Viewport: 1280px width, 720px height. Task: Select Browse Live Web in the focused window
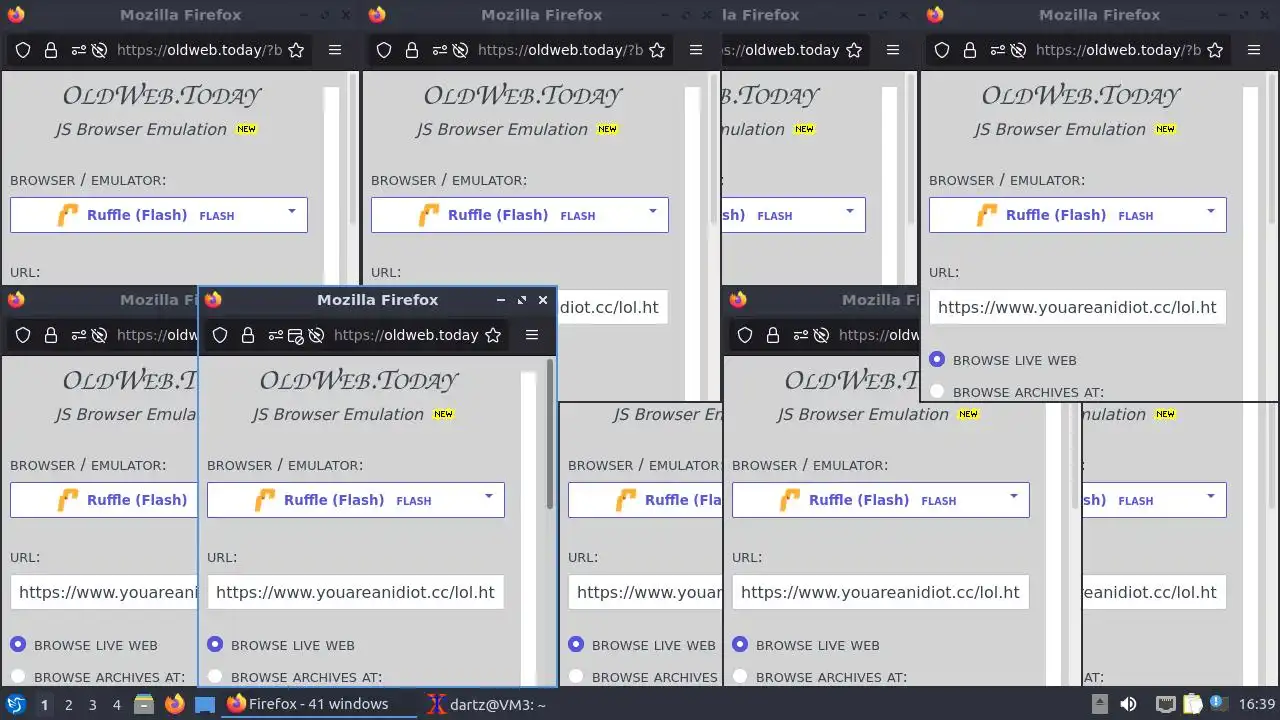(x=215, y=645)
